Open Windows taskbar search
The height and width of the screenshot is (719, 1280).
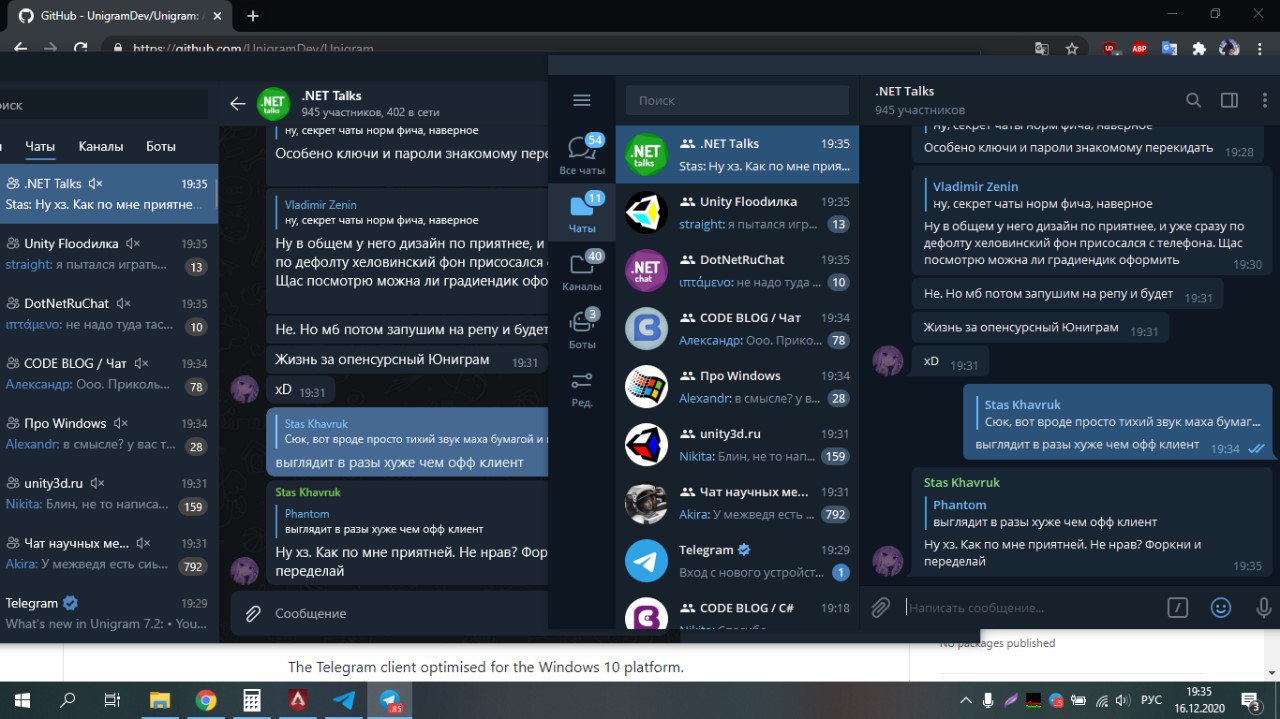pos(68,700)
